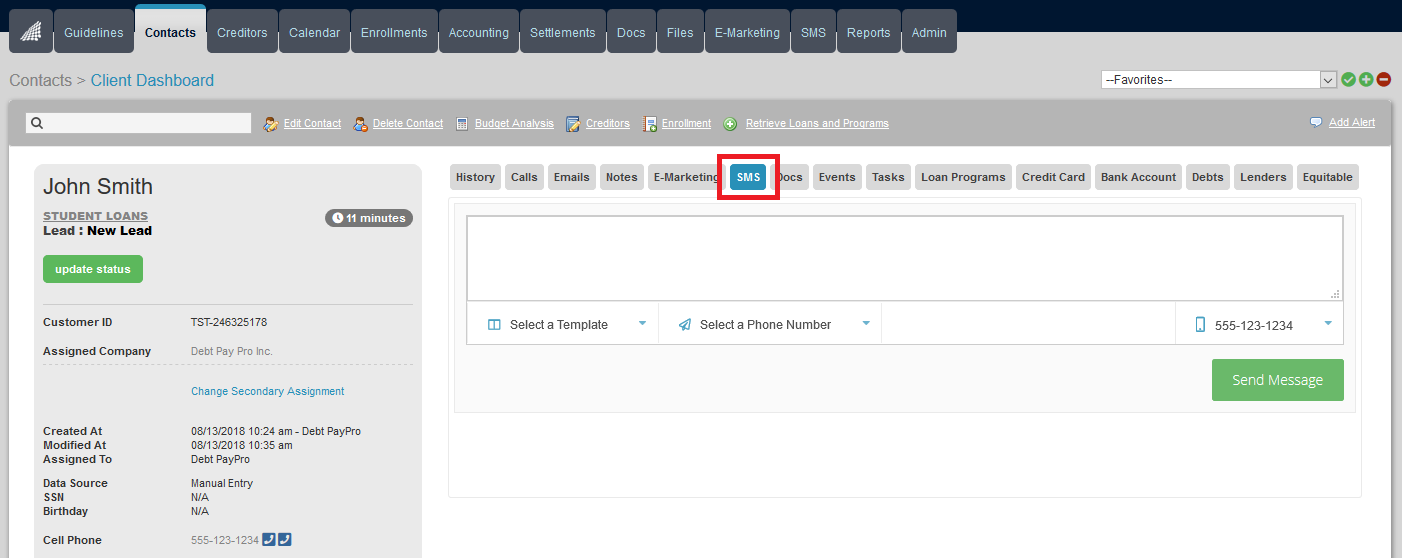Open the Enrollments main tab
The height and width of the screenshot is (558, 1402).
click(394, 32)
